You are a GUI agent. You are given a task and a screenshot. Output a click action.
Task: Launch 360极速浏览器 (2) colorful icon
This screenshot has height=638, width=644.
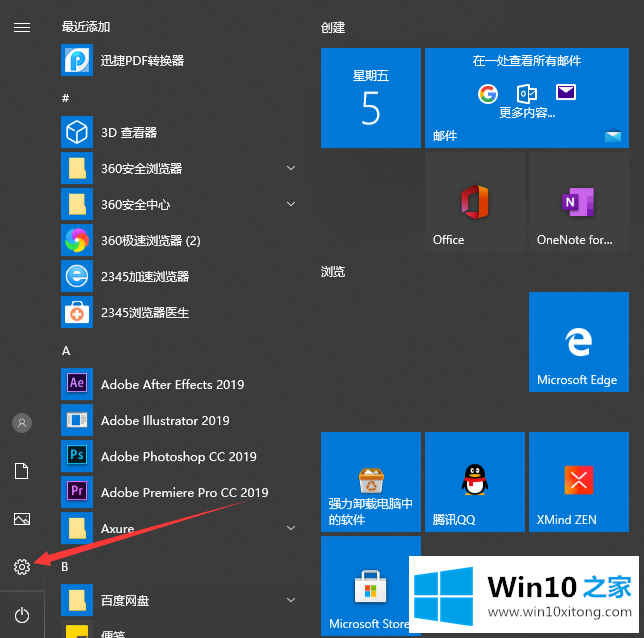click(x=77, y=240)
